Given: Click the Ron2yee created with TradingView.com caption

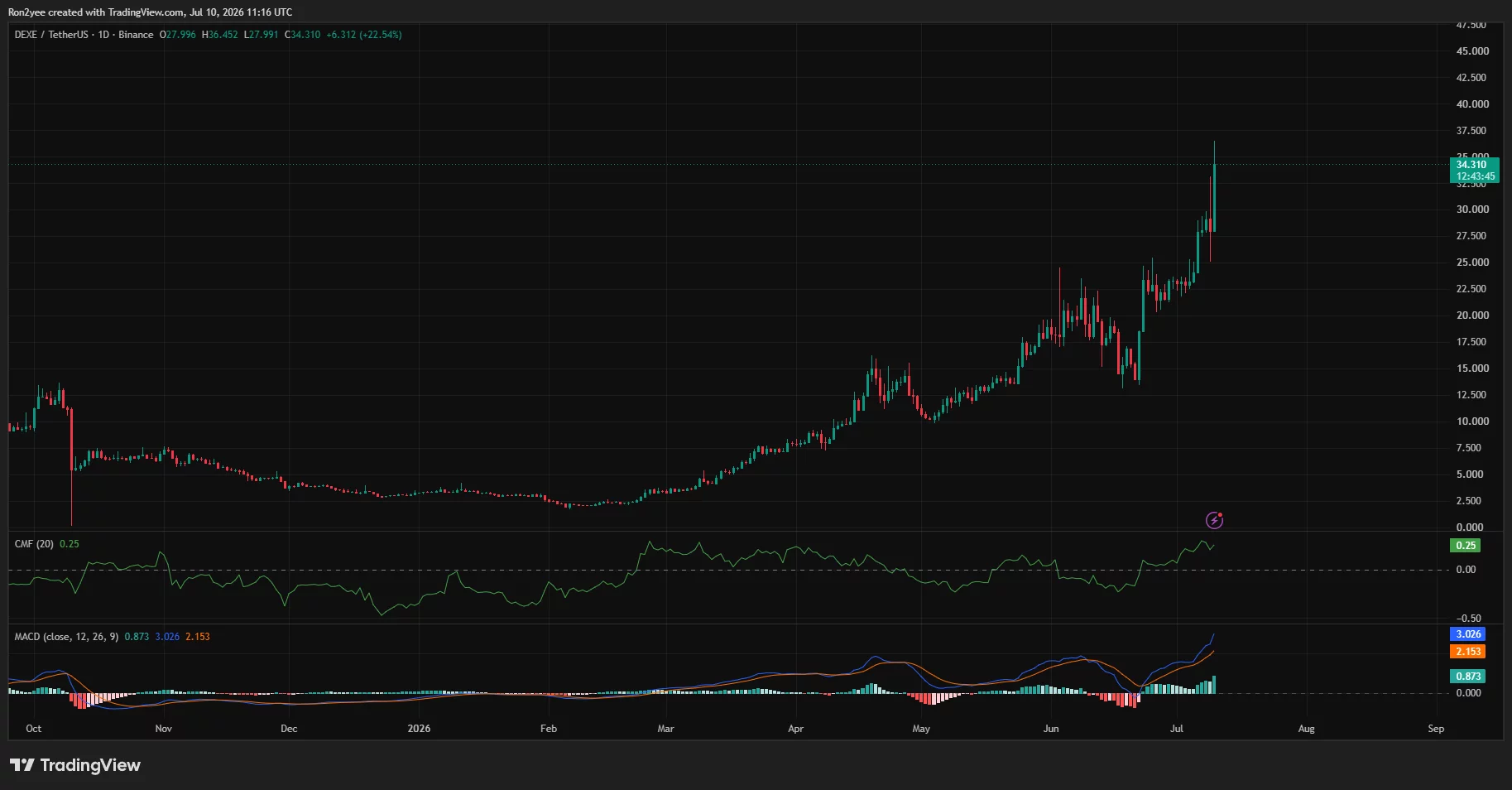Looking at the screenshot, I should coord(150,12).
